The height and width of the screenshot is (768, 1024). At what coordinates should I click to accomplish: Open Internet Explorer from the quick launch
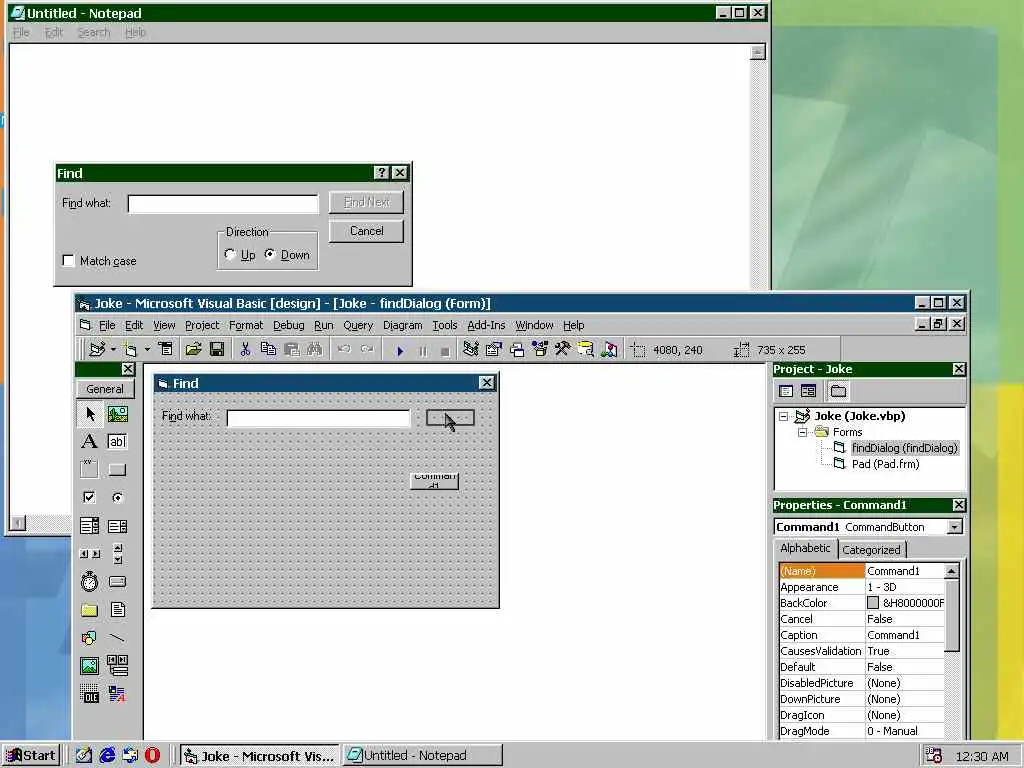(x=107, y=756)
